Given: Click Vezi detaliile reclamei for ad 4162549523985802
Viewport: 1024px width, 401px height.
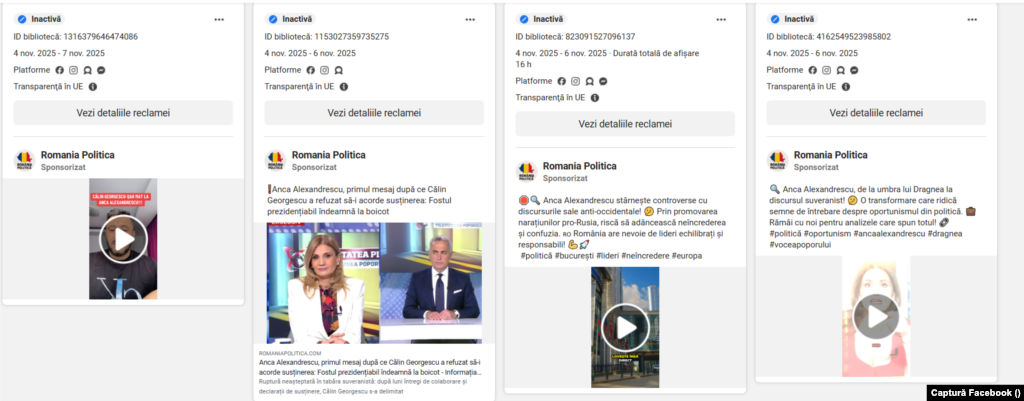Looking at the screenshot, I should 876,112.
